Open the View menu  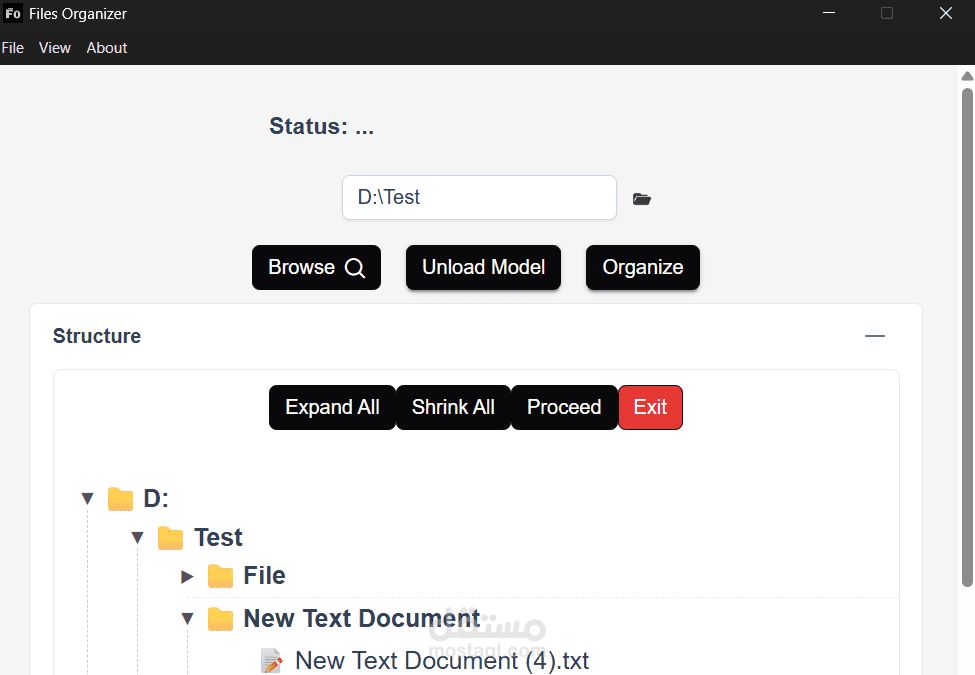(55, 48)
